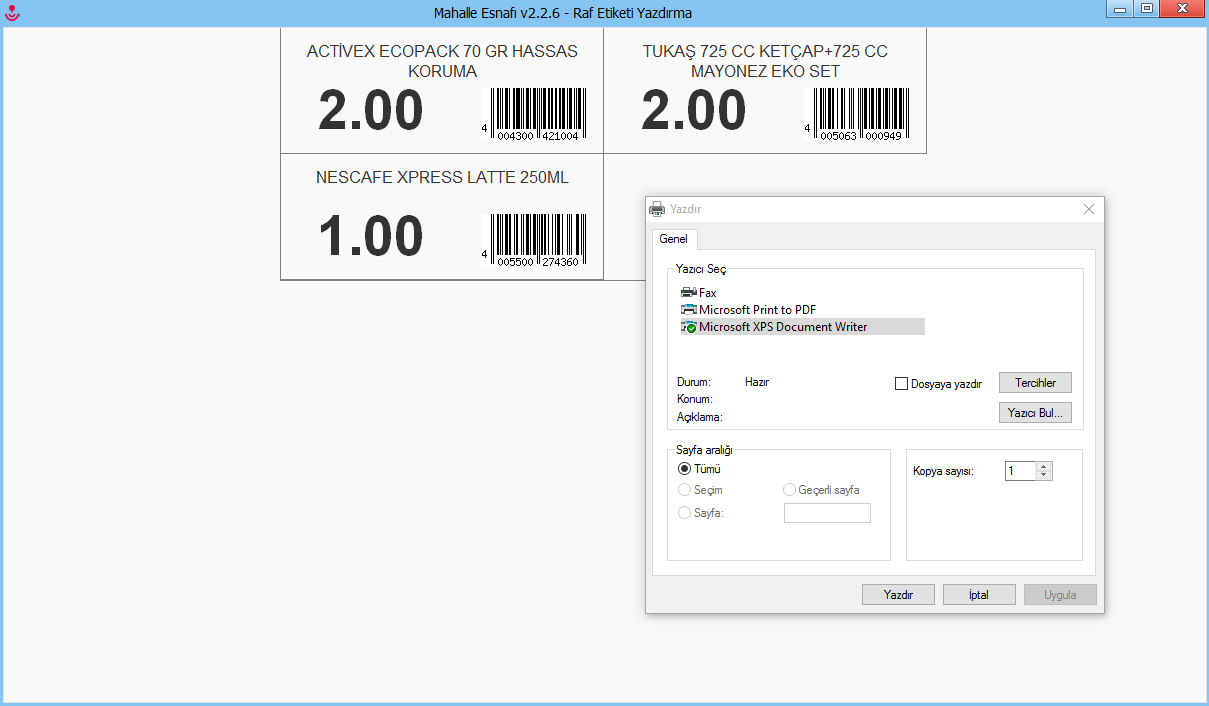Select the Seçim radio button
Image resolution: width=1209 pixels, height=706 pixels.
click(685, 490)
